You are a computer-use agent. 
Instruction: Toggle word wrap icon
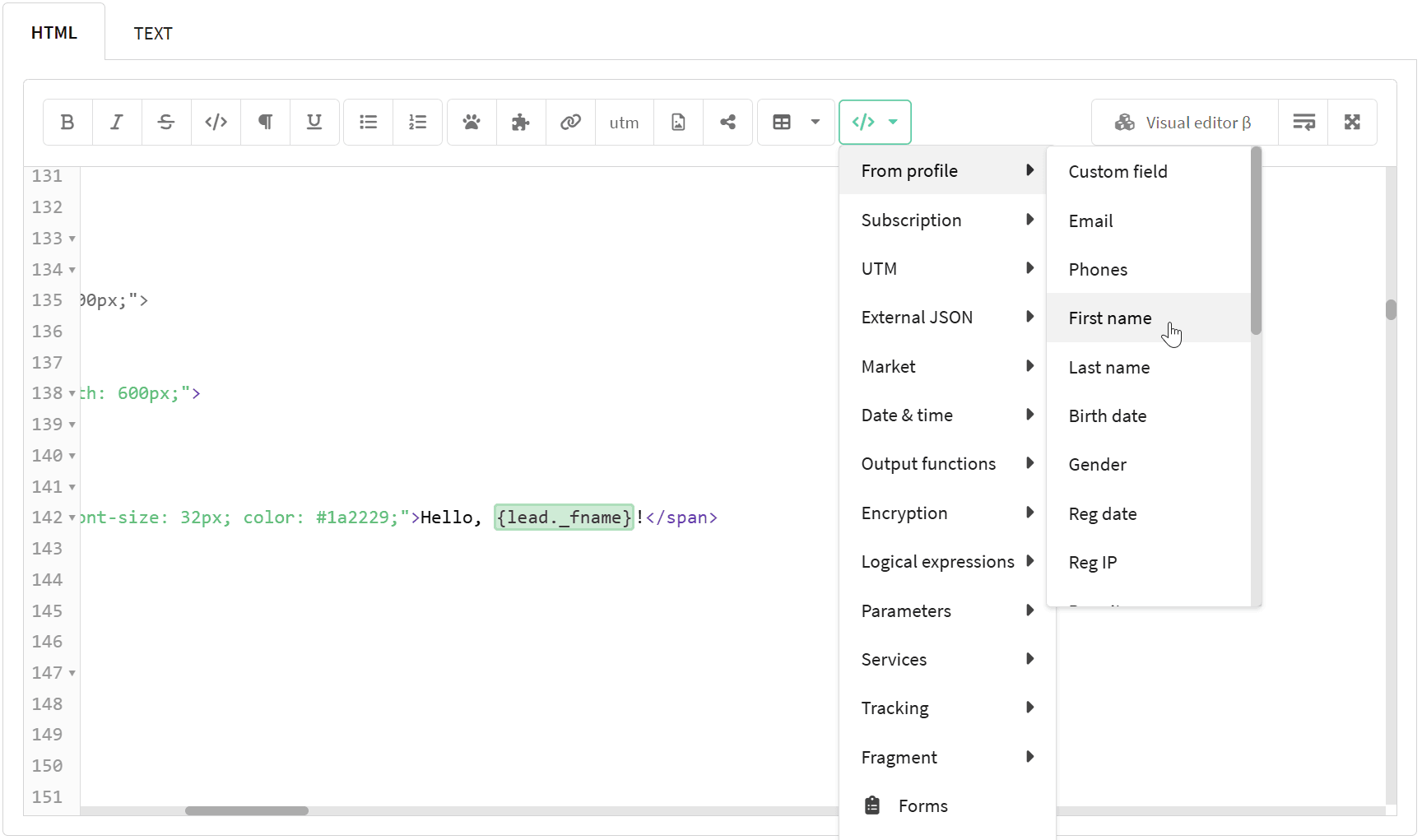tap(1303, 123)
